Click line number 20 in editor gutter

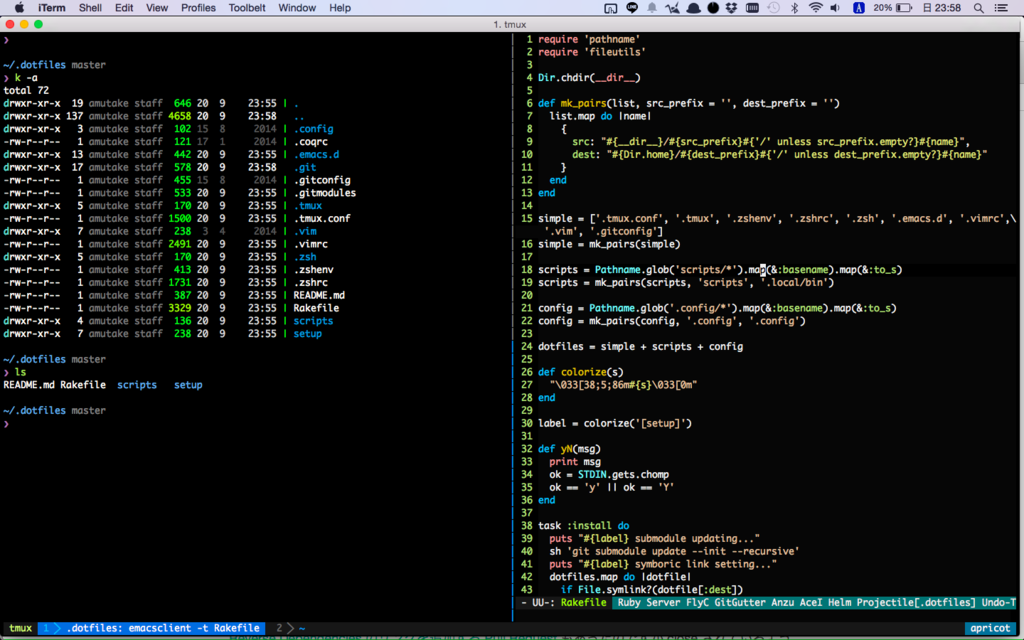point(526,295)
